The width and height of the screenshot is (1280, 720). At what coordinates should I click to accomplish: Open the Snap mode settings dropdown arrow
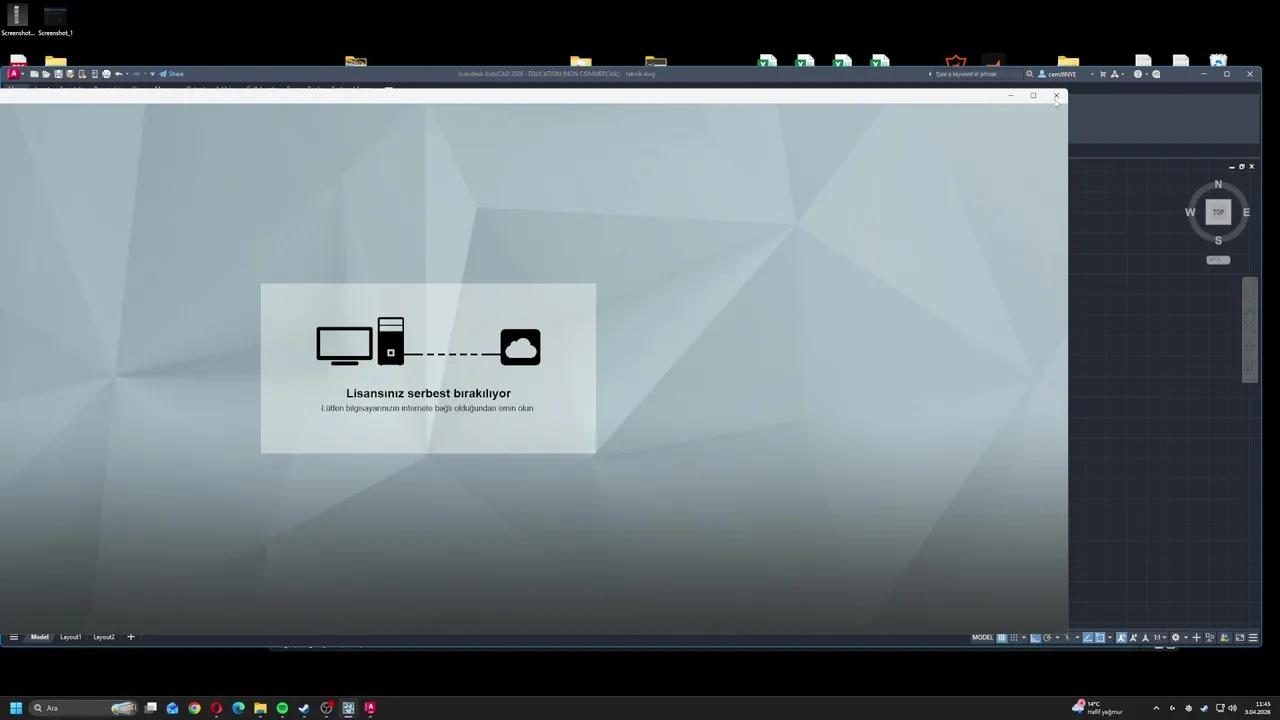pyautogui.click(x=1024, y=638)
